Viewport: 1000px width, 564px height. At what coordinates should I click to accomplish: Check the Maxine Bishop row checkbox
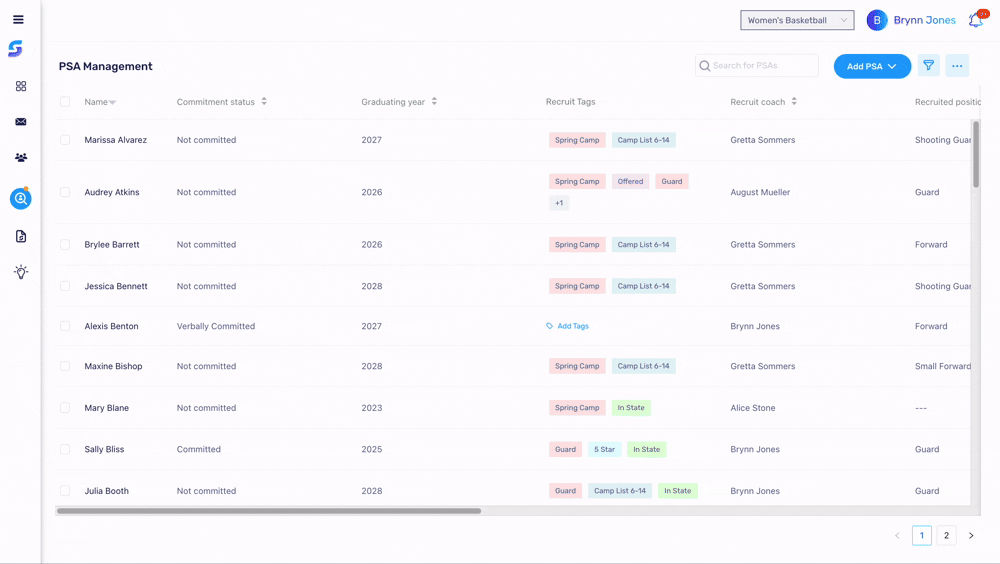[x=65, y=366]
